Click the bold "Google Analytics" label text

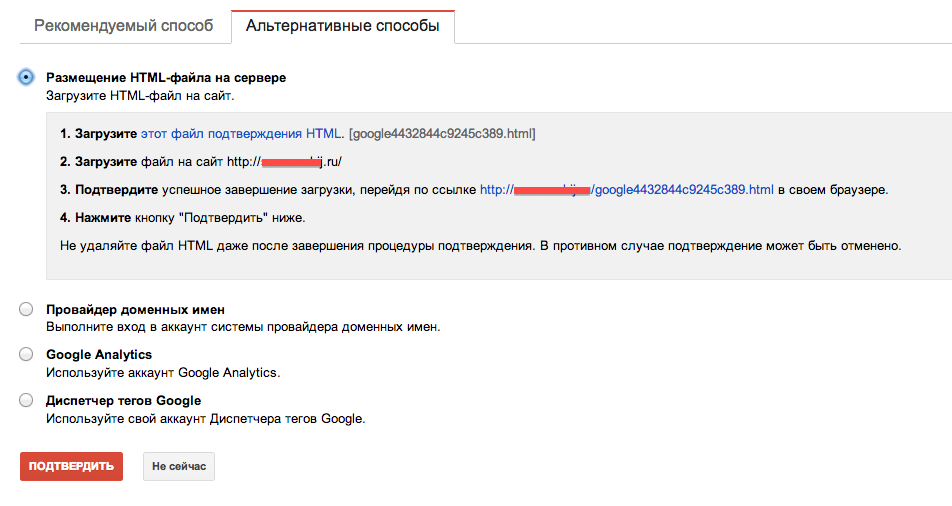99,355
